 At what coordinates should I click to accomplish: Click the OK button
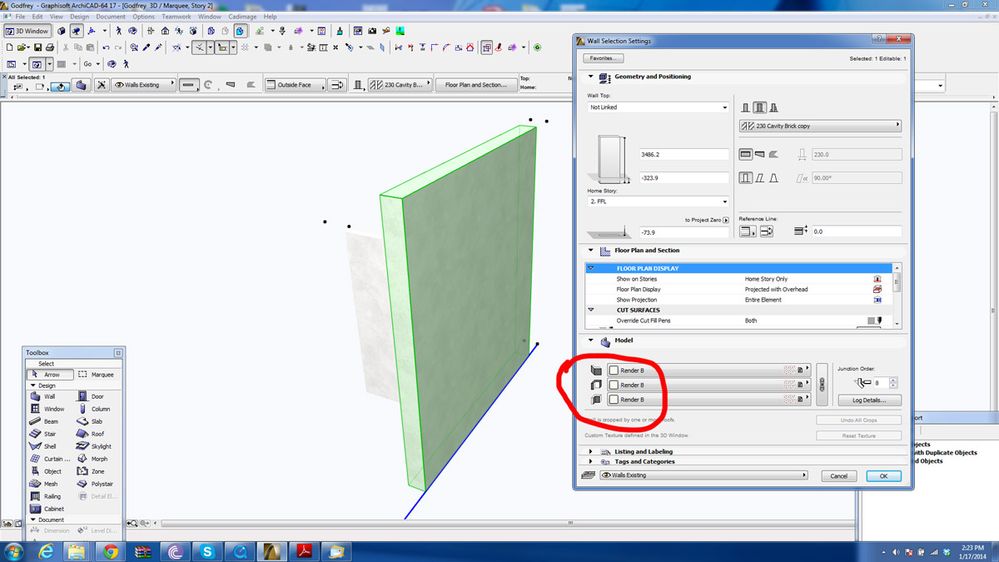coord(883,476)
